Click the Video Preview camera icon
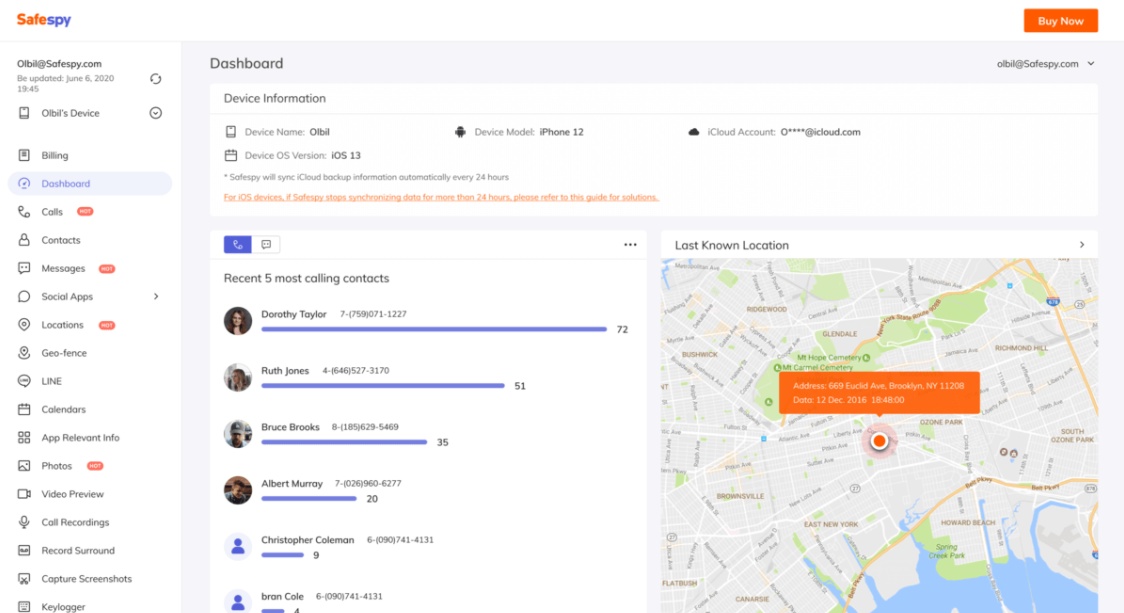Screen dimensions: 1124x613 pyautogui.click(x=24, y=494)
